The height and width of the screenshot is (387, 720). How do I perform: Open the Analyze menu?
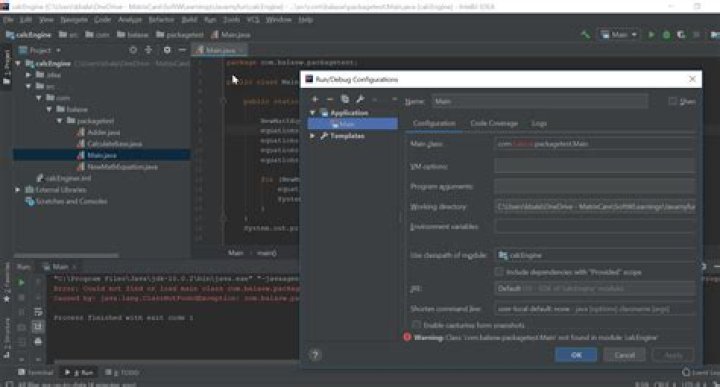click(x=130, y=20)
